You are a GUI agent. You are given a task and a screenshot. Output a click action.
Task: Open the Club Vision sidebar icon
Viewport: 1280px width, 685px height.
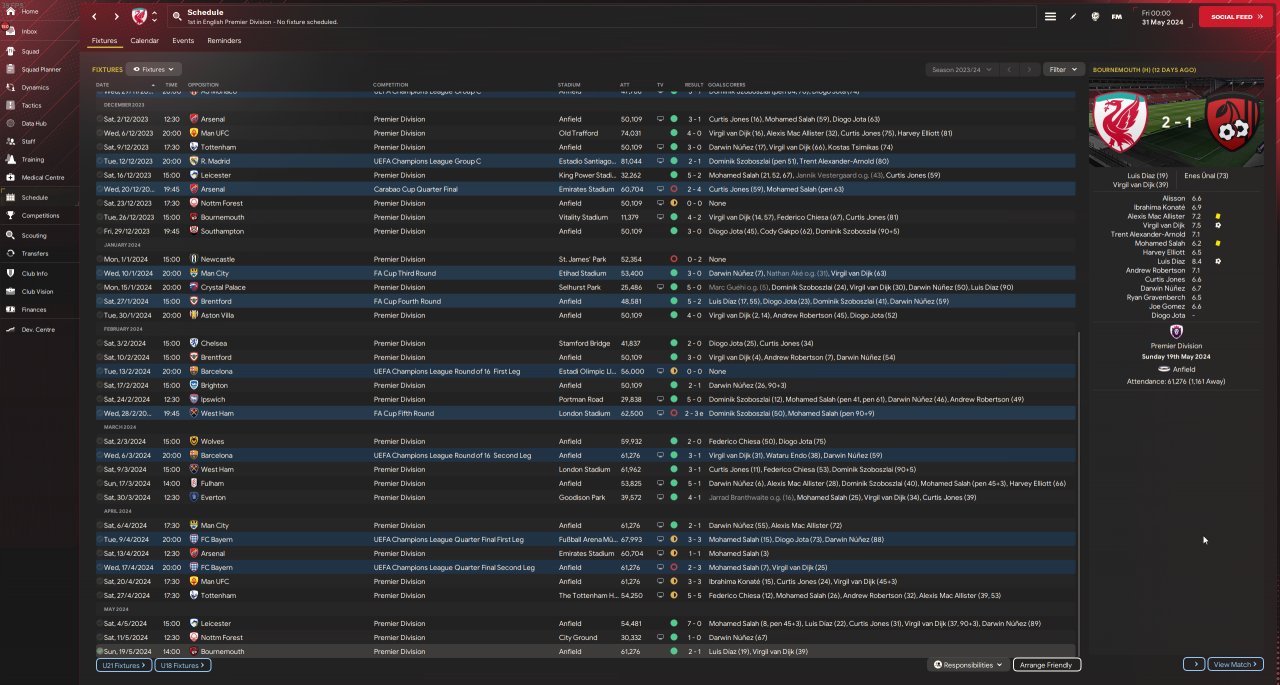coord(9,291)
